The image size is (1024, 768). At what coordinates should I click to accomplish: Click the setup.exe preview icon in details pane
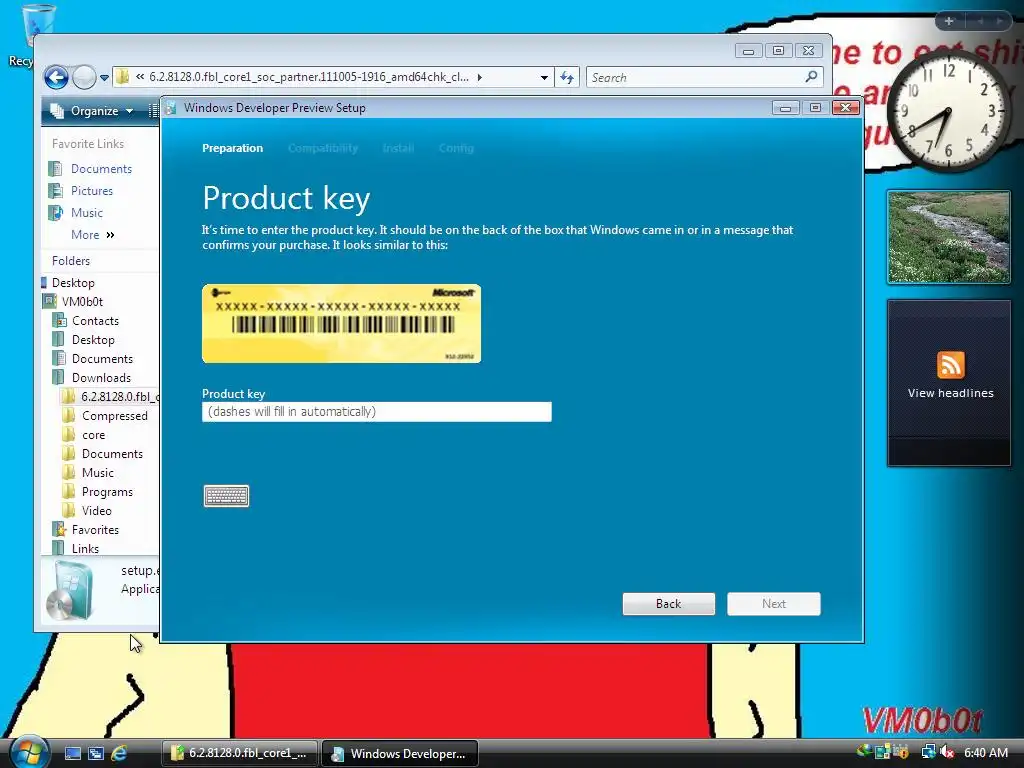pos(70,591)
